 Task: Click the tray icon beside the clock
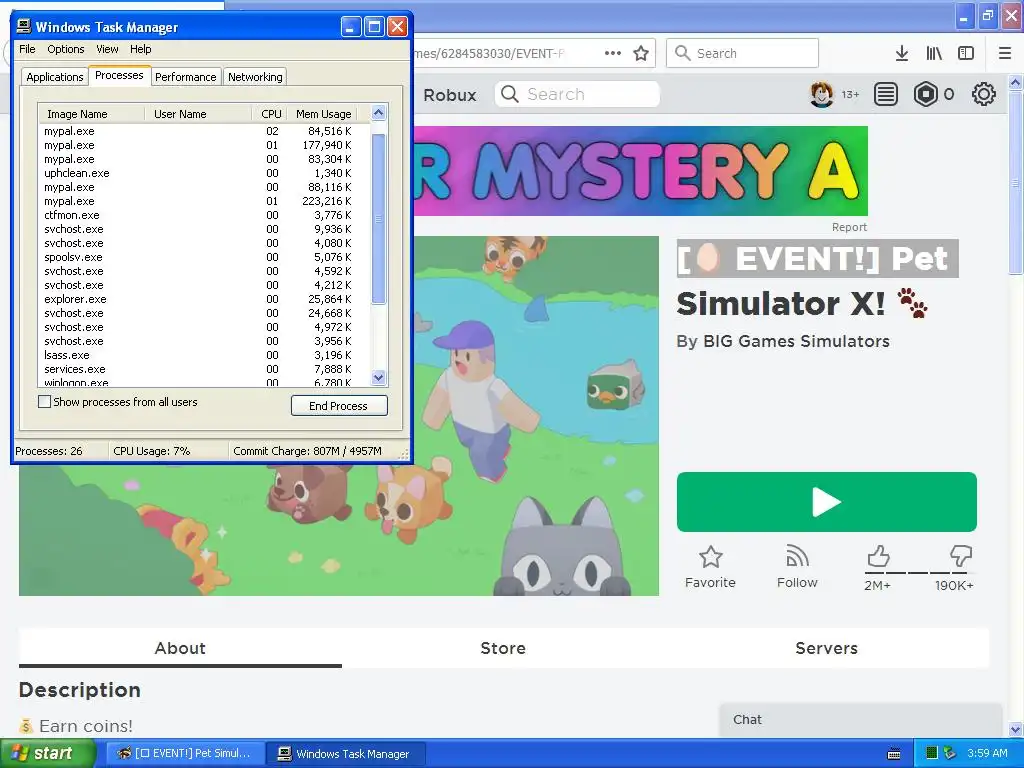[950, 753]
